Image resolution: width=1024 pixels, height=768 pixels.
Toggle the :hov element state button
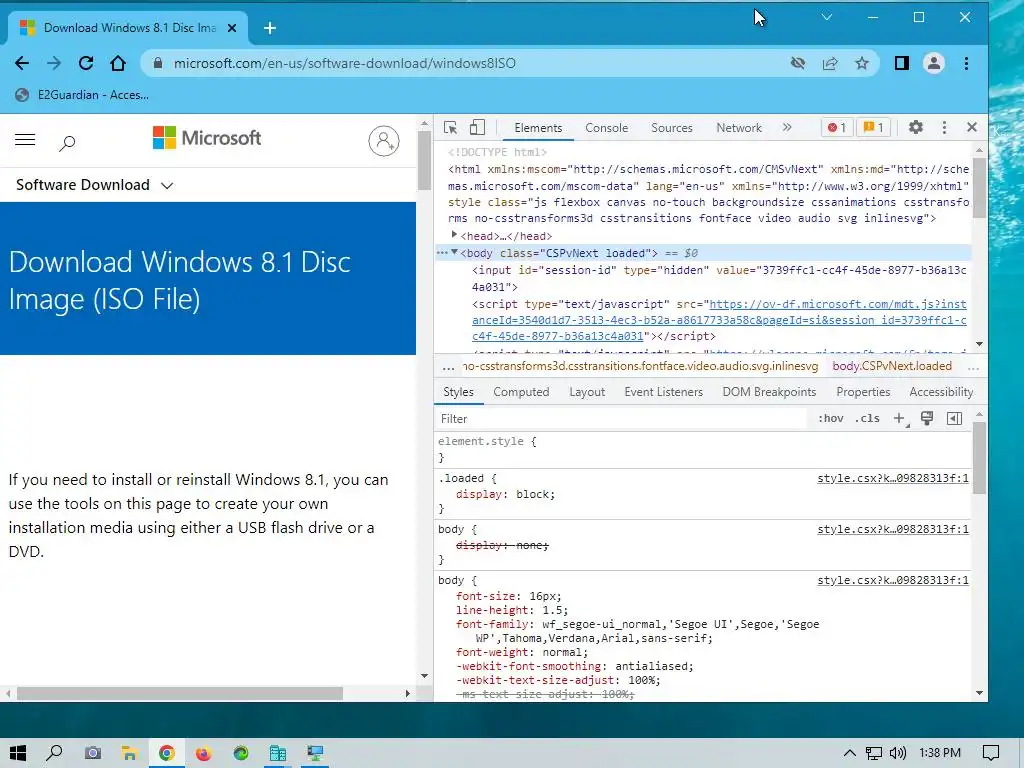pos(831,419)
